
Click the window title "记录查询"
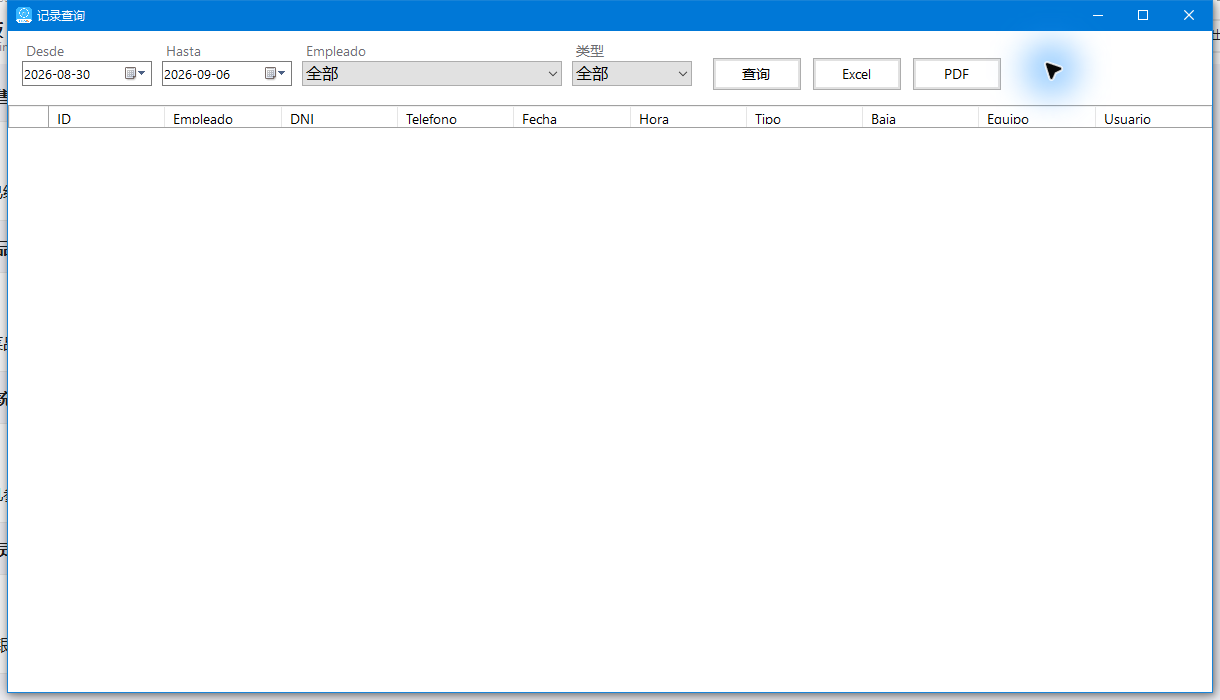coord(61,16)
